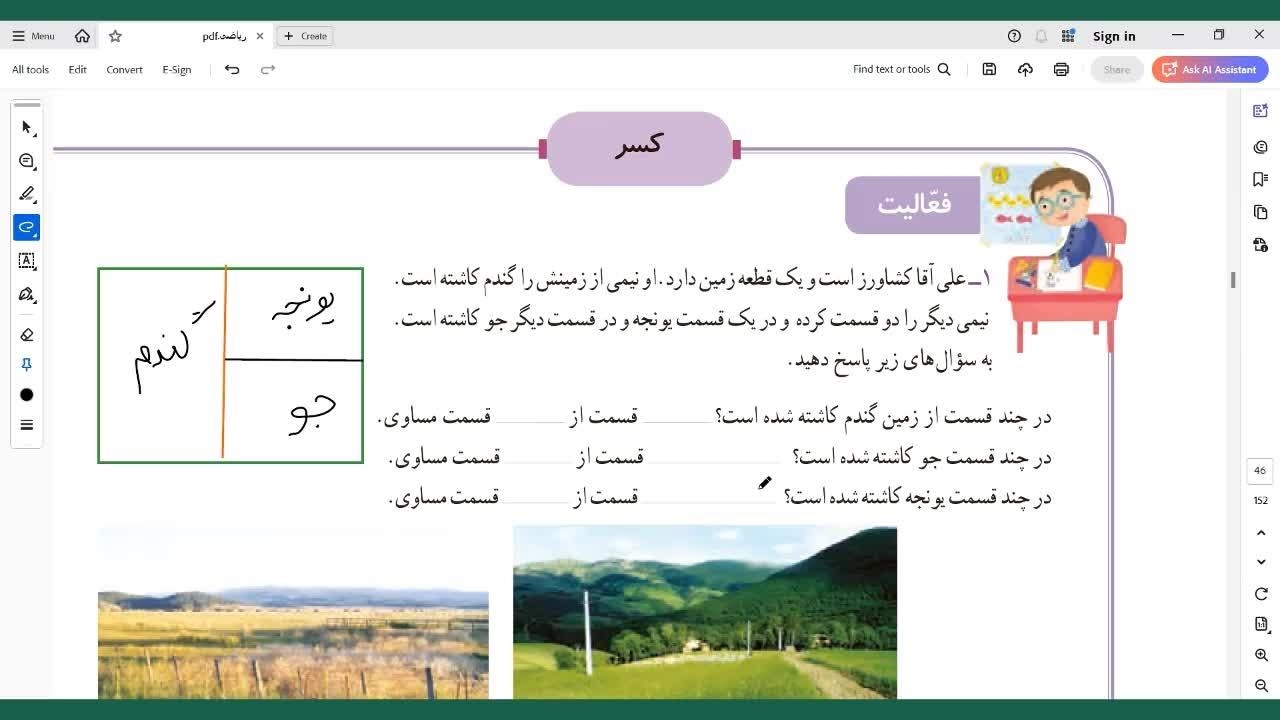Select the Fill & Sign pen tool

(x=27, y=295)
